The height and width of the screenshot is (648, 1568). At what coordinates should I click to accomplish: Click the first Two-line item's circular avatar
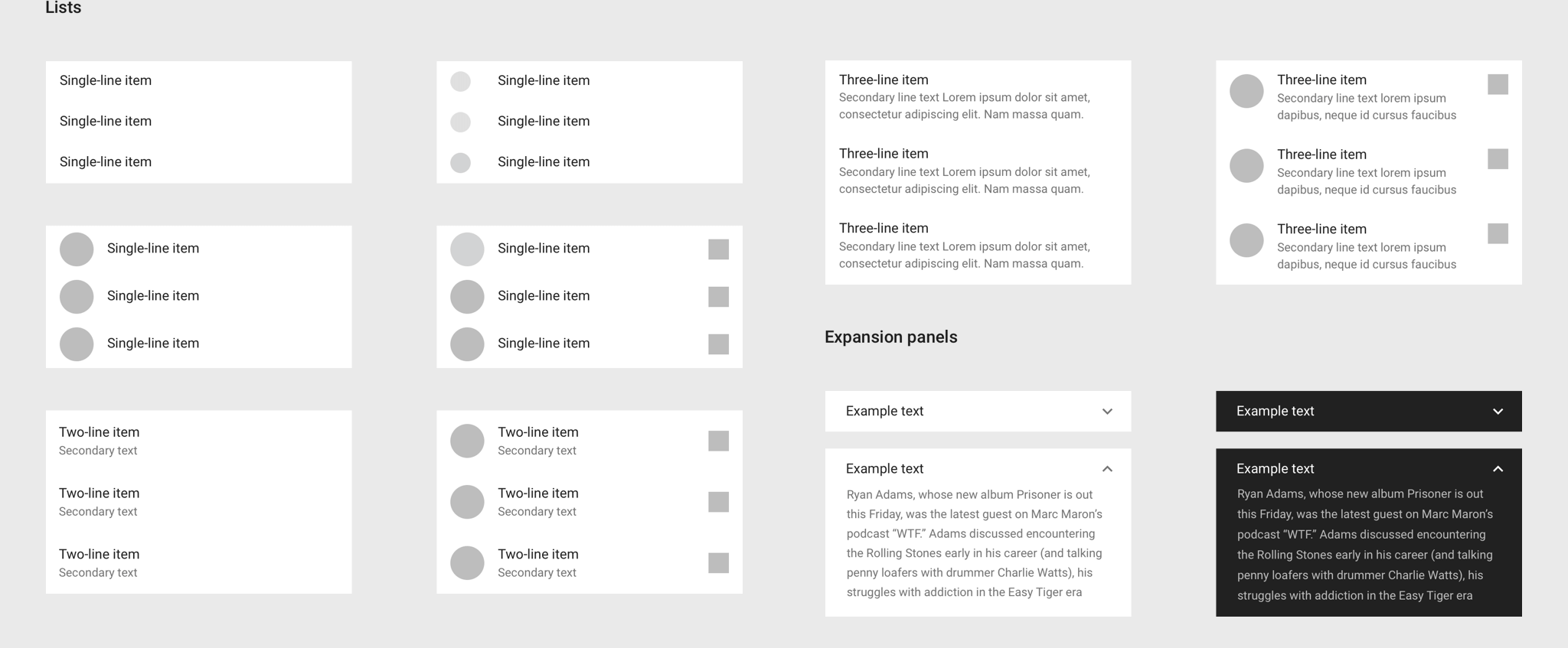(x=467, y=441)
